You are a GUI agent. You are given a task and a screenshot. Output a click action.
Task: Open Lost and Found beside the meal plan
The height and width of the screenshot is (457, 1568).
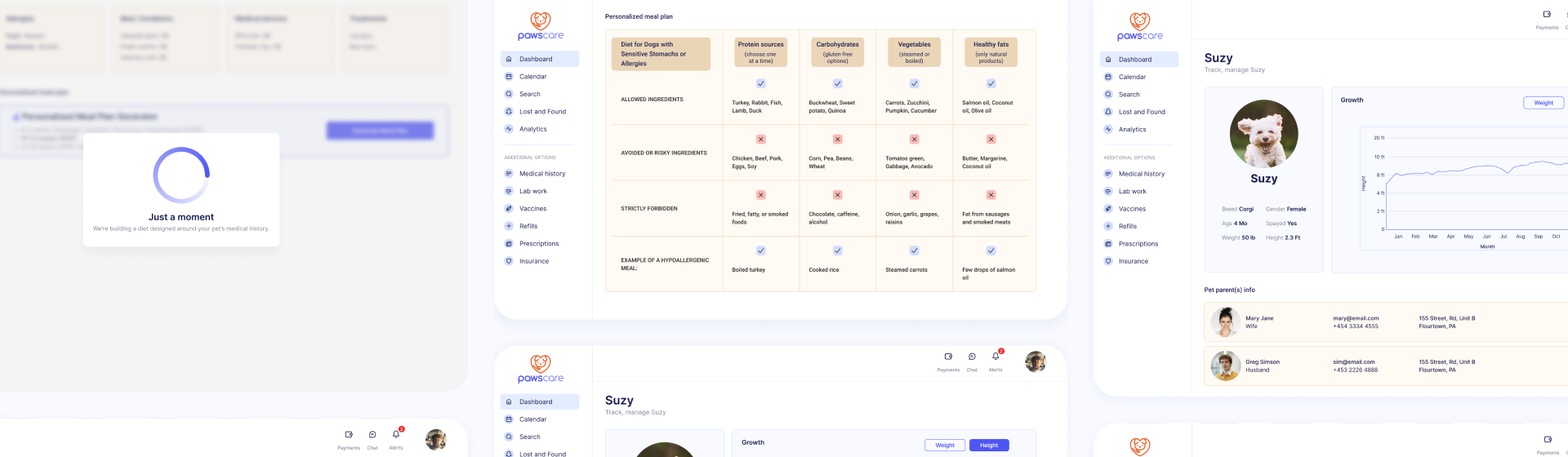(x=542, y=112)
